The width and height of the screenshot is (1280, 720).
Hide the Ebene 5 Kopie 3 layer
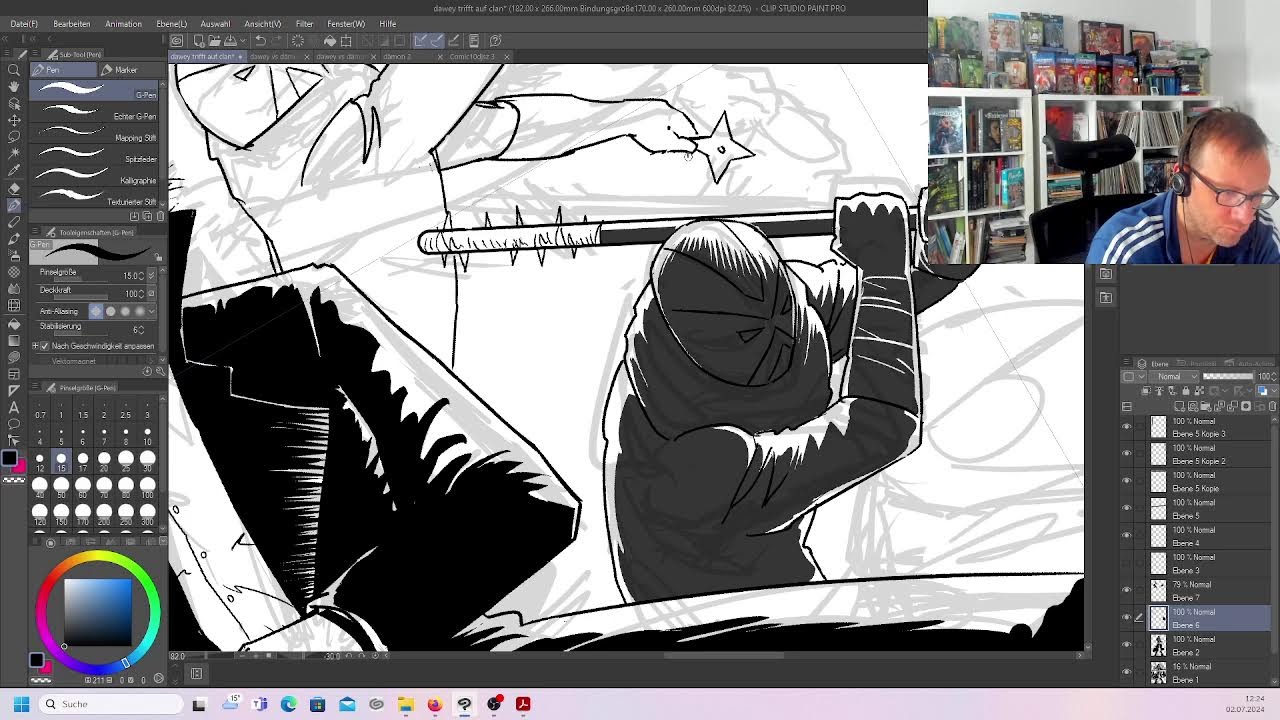tap(1127, 427)
